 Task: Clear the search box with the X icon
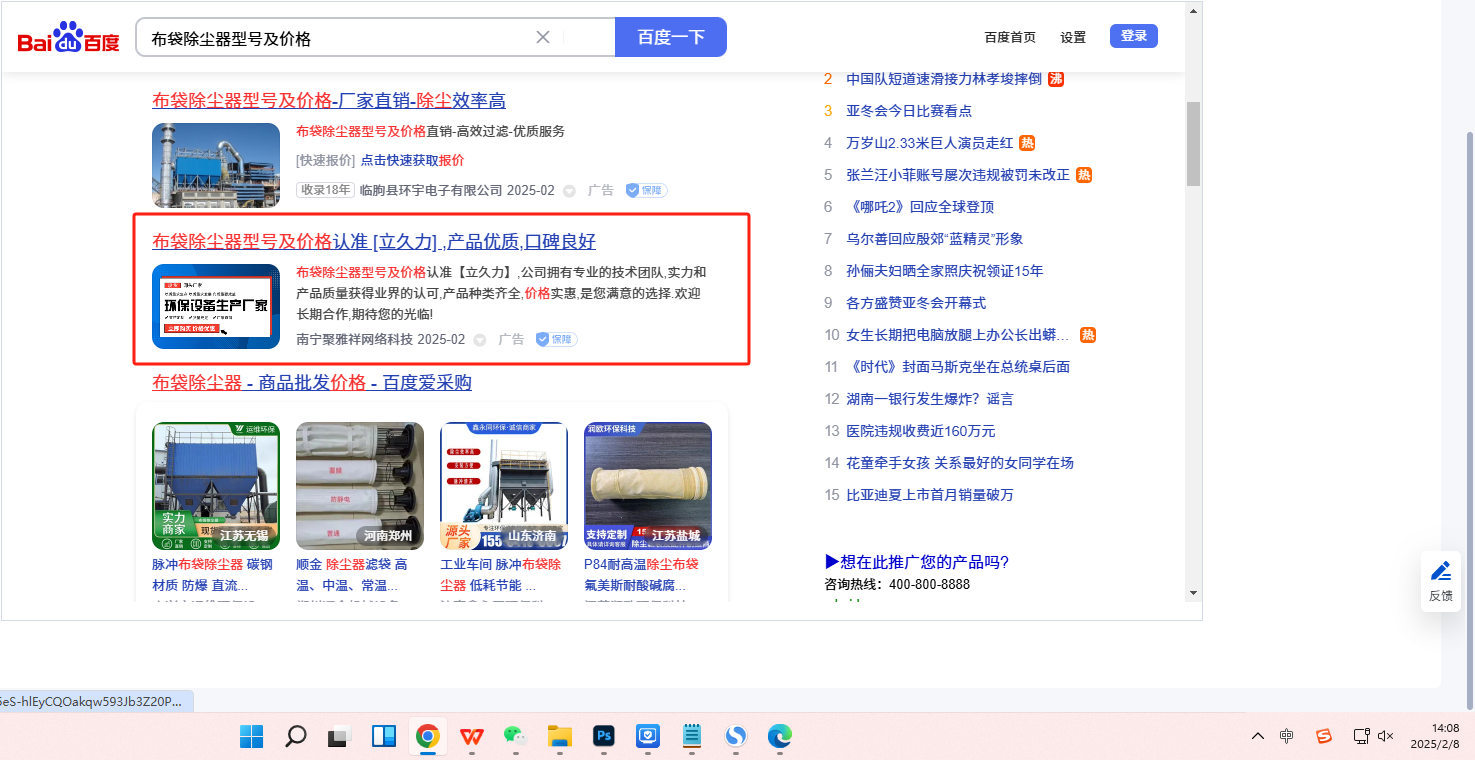pyautogui.click(x=543, y=37)
